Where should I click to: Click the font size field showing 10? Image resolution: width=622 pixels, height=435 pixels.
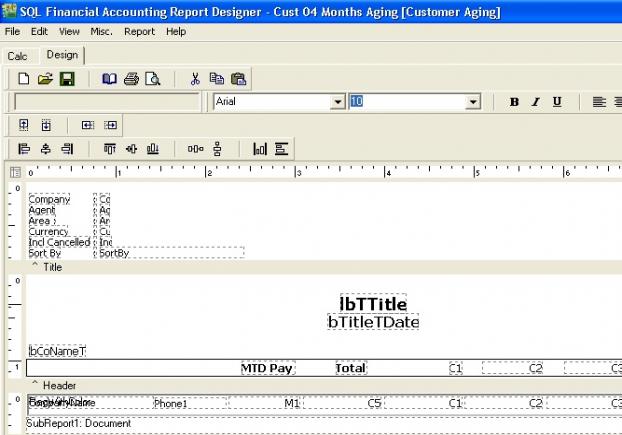point(407,102)
